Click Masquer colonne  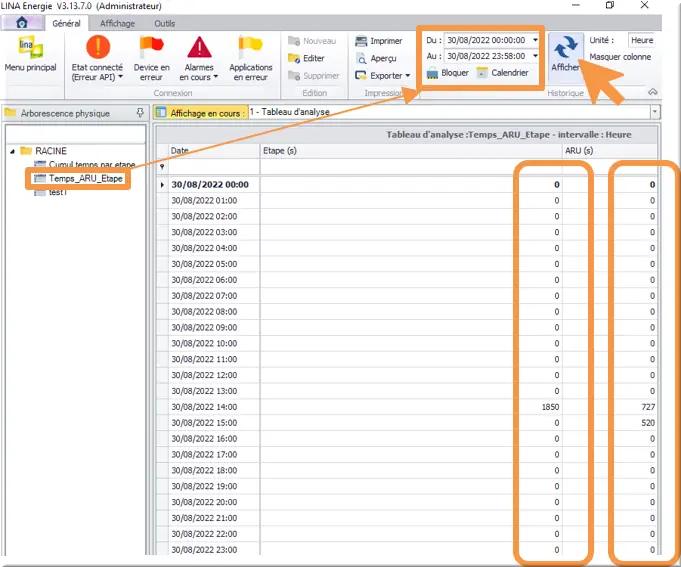[620, 57]
